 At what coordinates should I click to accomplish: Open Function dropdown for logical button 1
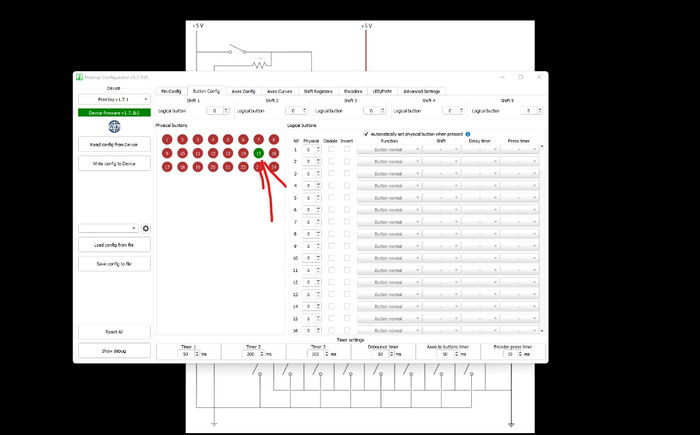(389, 150)
